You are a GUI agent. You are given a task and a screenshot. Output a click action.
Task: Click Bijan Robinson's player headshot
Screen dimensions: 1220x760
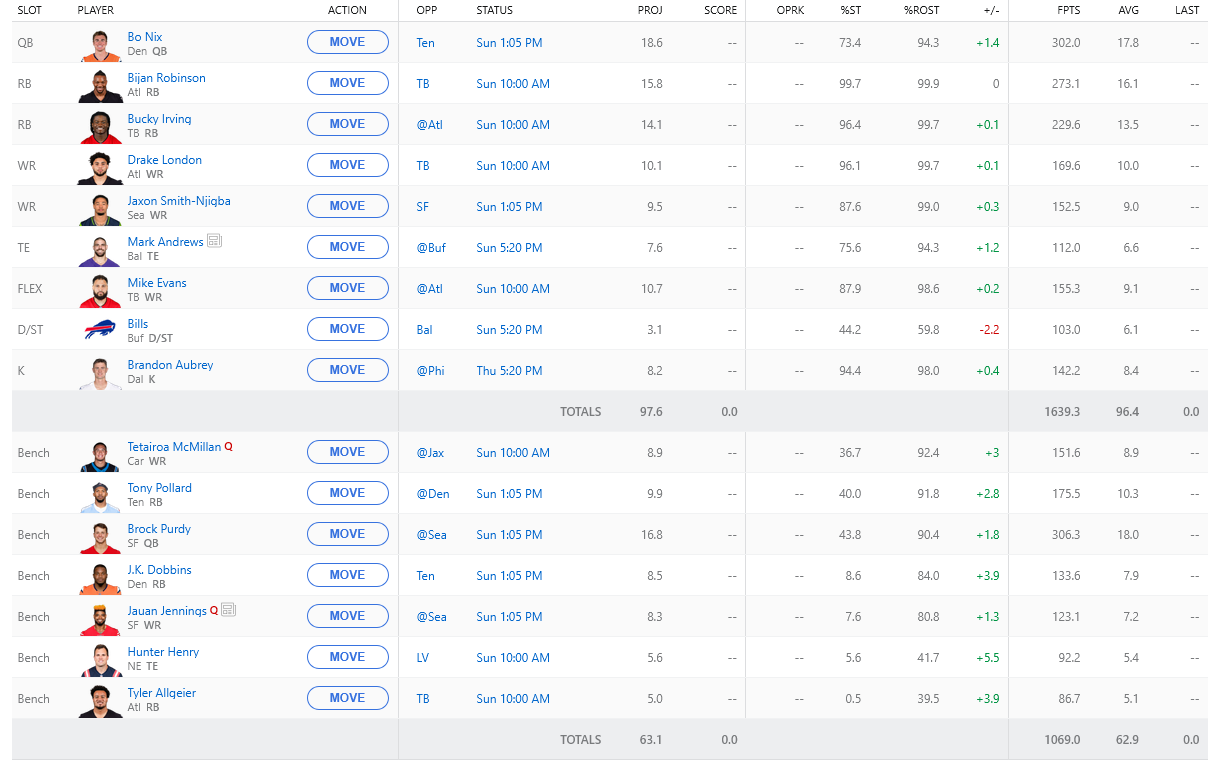point(100,85)
